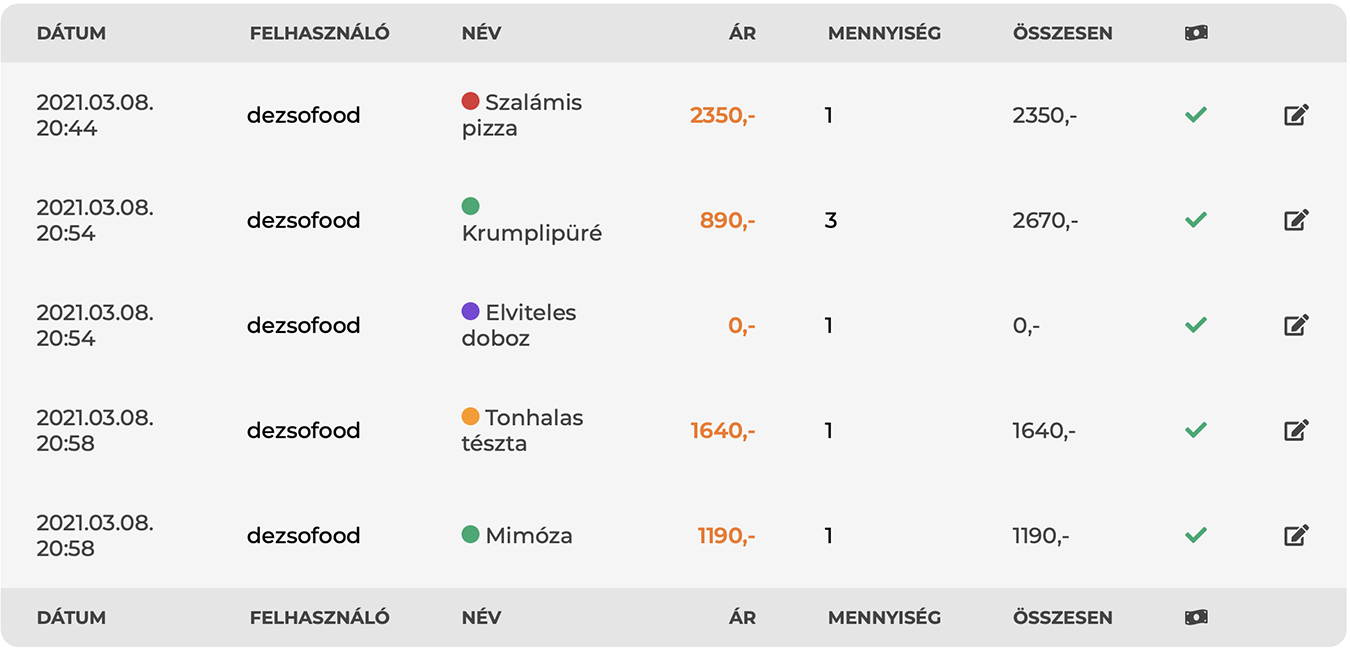Image resolution: width=1350 pixels, height=648 pixels.
Task: Edit the Elviteles doboz order entry
Action: (1296, 325)
